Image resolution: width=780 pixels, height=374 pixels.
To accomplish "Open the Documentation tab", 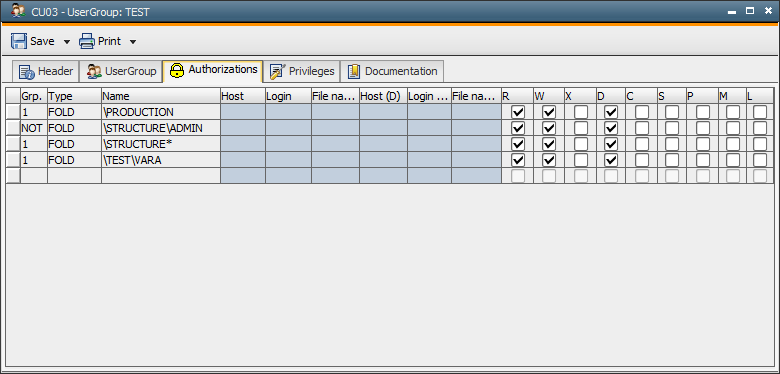I will tap(392, 71).
